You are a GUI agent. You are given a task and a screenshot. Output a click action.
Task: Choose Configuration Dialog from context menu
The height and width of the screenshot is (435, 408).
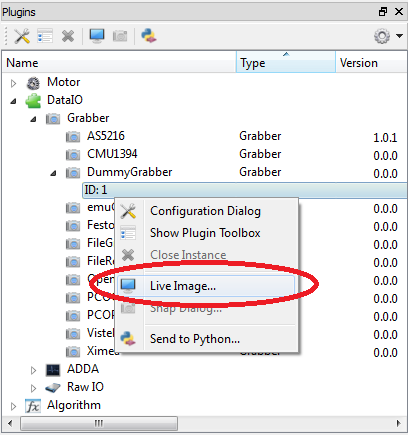[205, 211]
